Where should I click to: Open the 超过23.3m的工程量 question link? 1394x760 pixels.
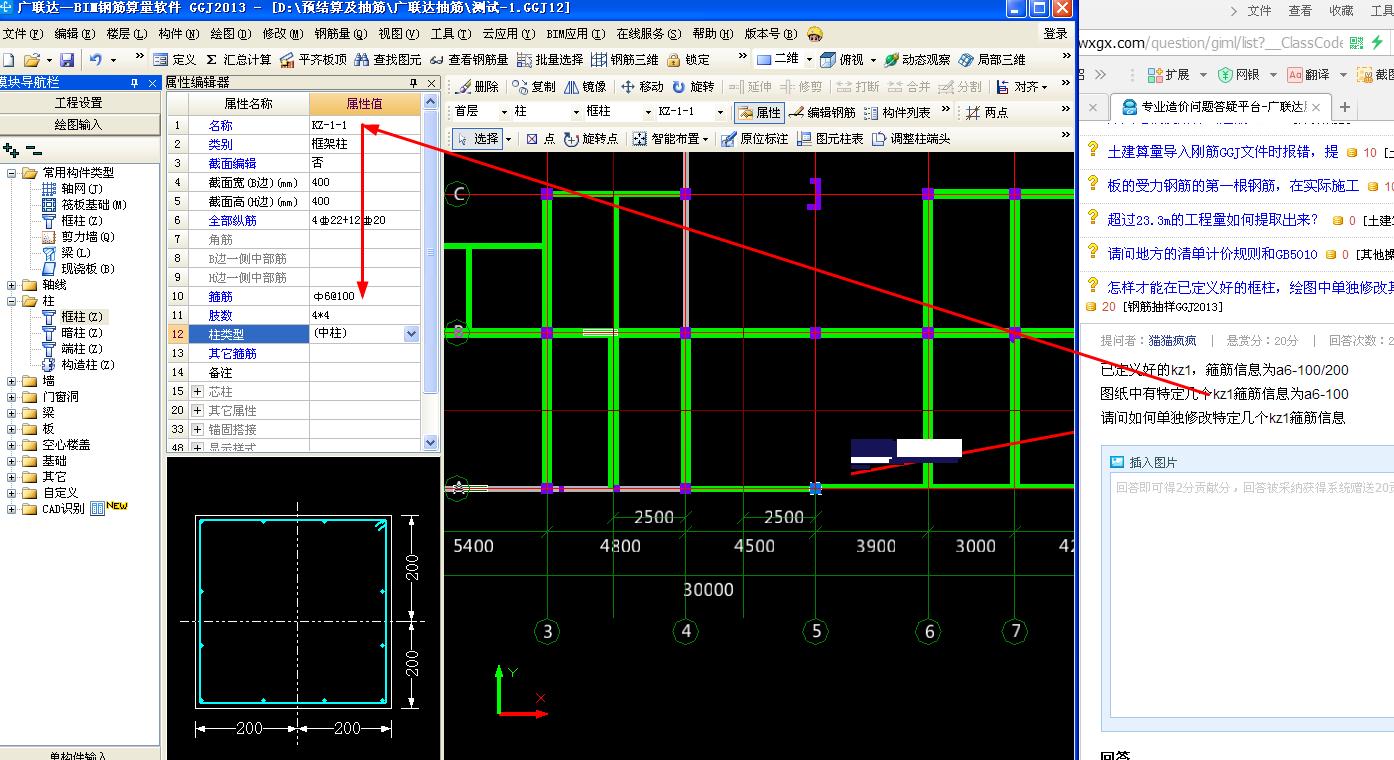[x=1213, y=220]
